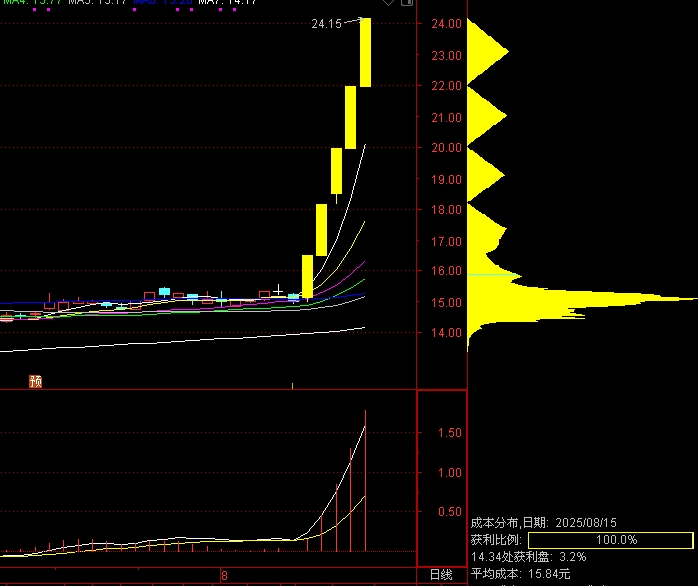Select the yellow candle spanning 16.5 to 18

point(321,230)
